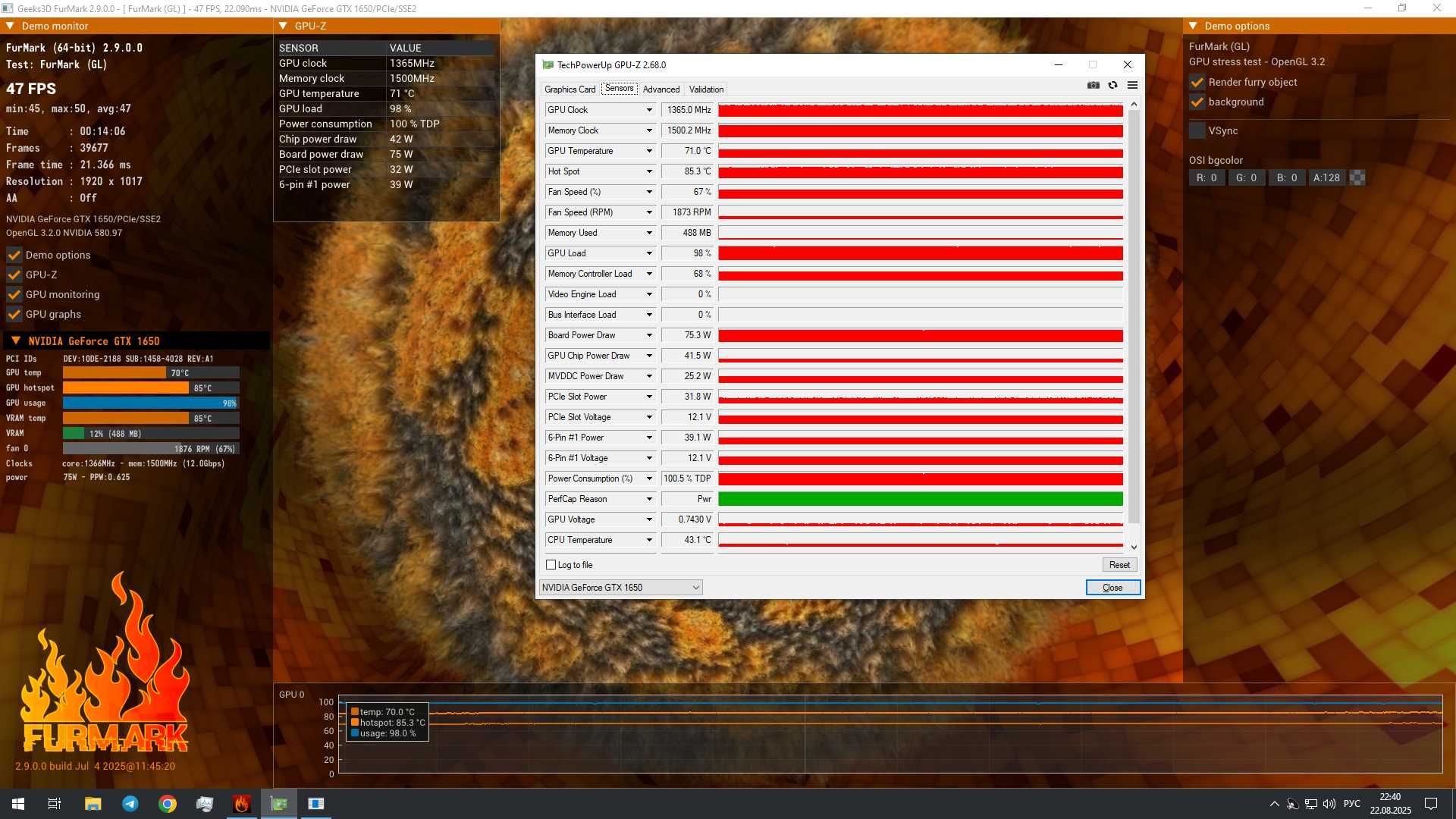Image resolution: width=1456 pixels, height=819 pixels.
Task: Click the 100.5 % TDP value field
Action: click(x=687, y=479)
